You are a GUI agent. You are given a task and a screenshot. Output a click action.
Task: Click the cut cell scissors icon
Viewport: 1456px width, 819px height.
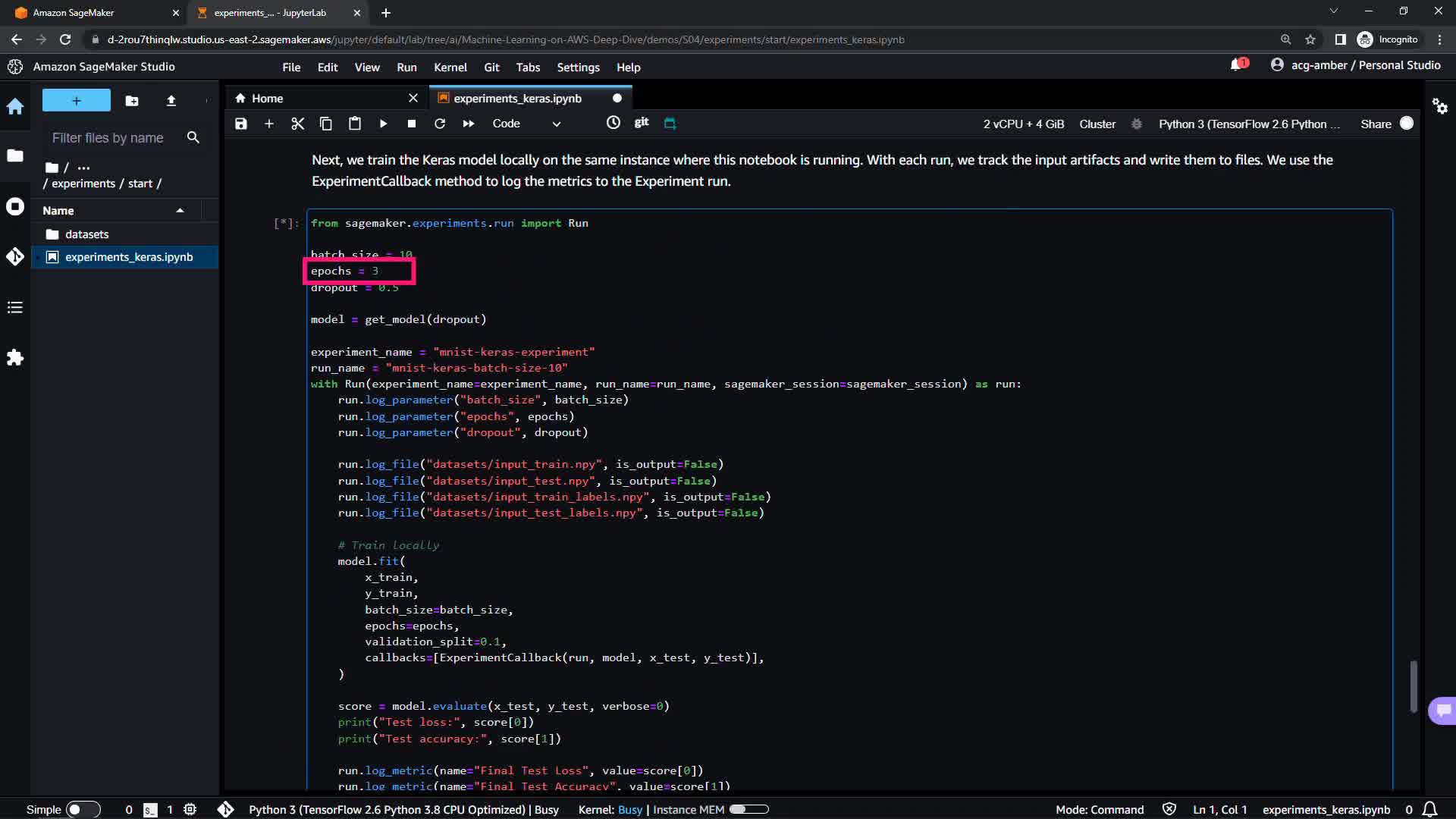pos(297,124)
